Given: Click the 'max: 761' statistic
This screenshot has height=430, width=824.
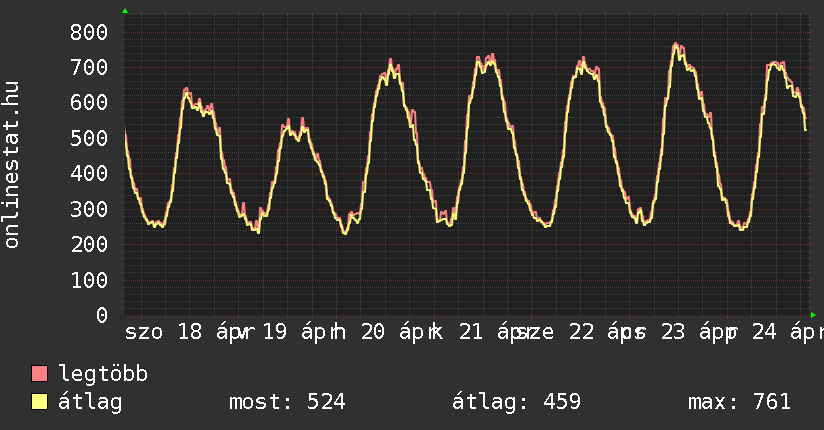Looking at the screenshot, I should click(x=739, y=402).
